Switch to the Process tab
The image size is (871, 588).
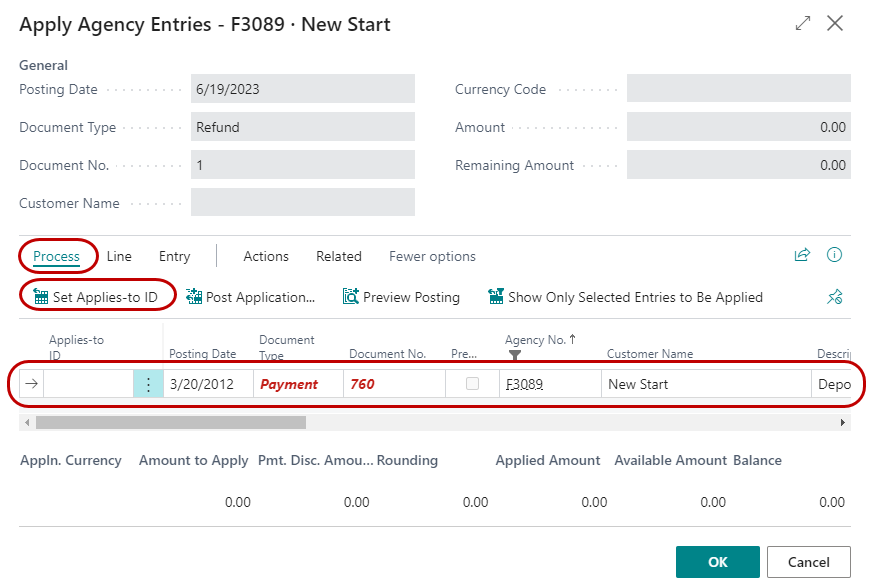coord(56,256)
